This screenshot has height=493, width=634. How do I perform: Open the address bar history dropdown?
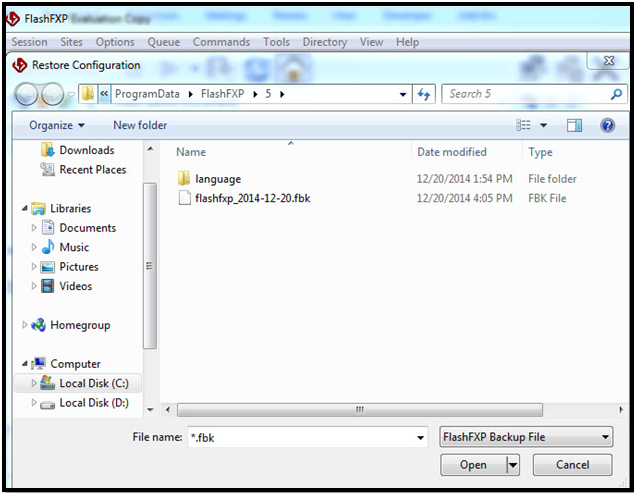point(403,95)
